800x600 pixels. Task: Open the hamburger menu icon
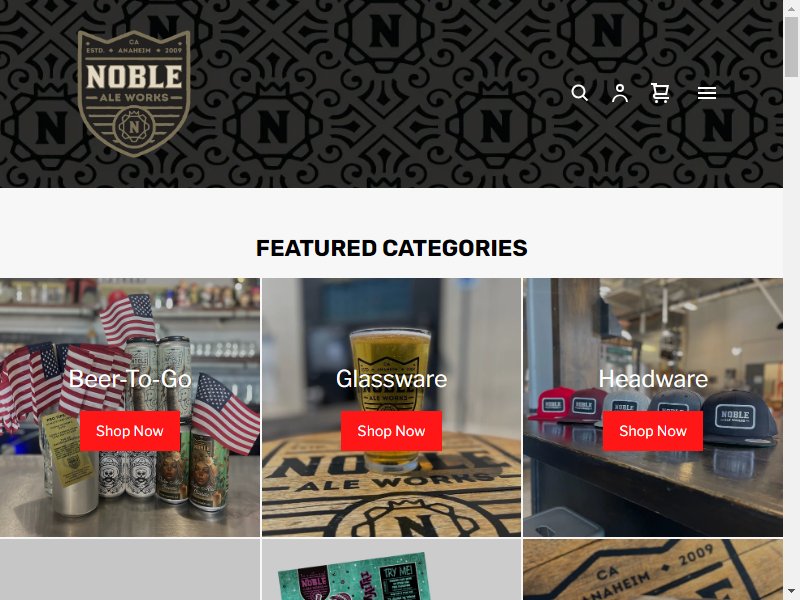707,93
